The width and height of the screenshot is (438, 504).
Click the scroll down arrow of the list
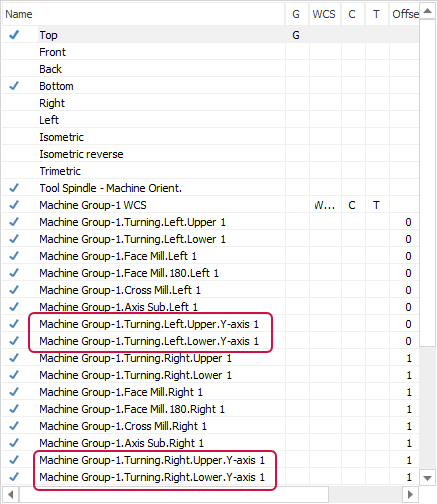tap(427, 478)
